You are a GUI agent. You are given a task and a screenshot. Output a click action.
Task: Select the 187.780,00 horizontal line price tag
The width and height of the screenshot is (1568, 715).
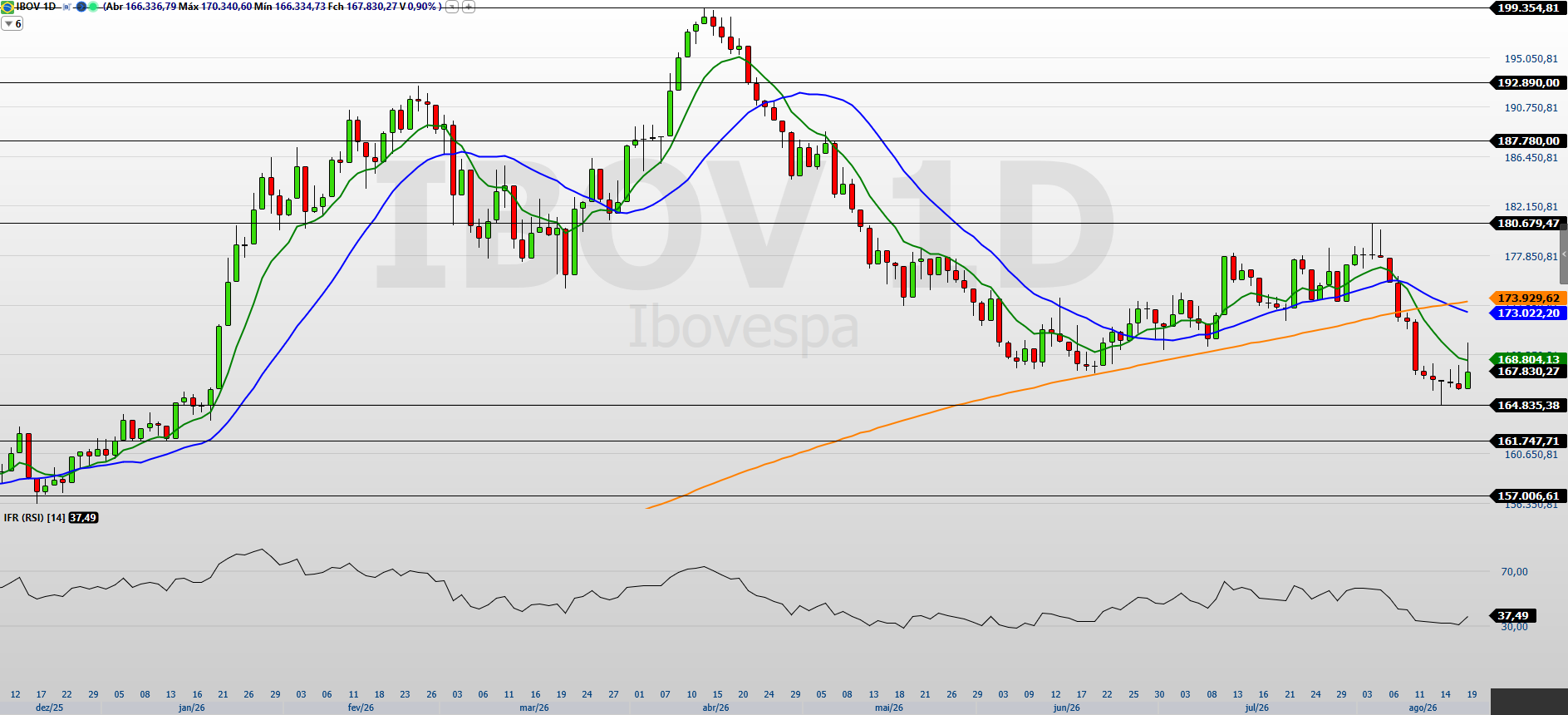point(1528,141)
